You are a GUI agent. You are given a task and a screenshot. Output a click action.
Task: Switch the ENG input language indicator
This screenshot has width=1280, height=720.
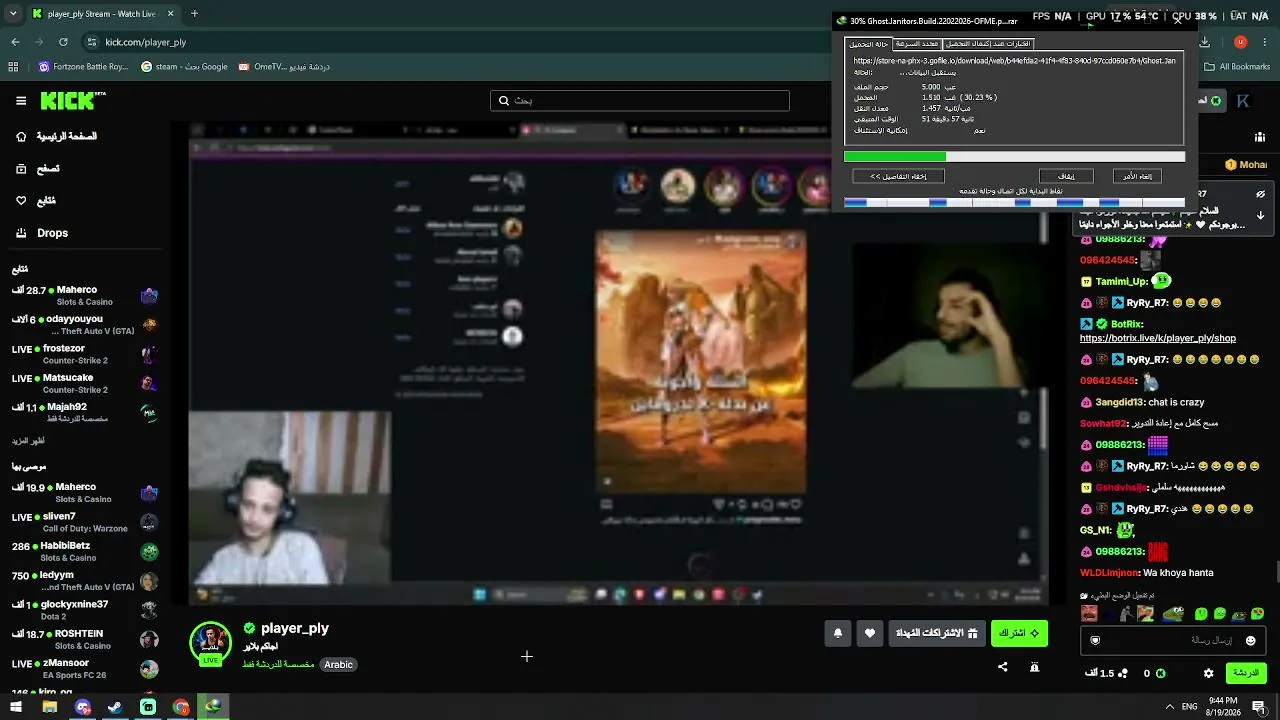pyautogui.click(x=1190, y=707)
